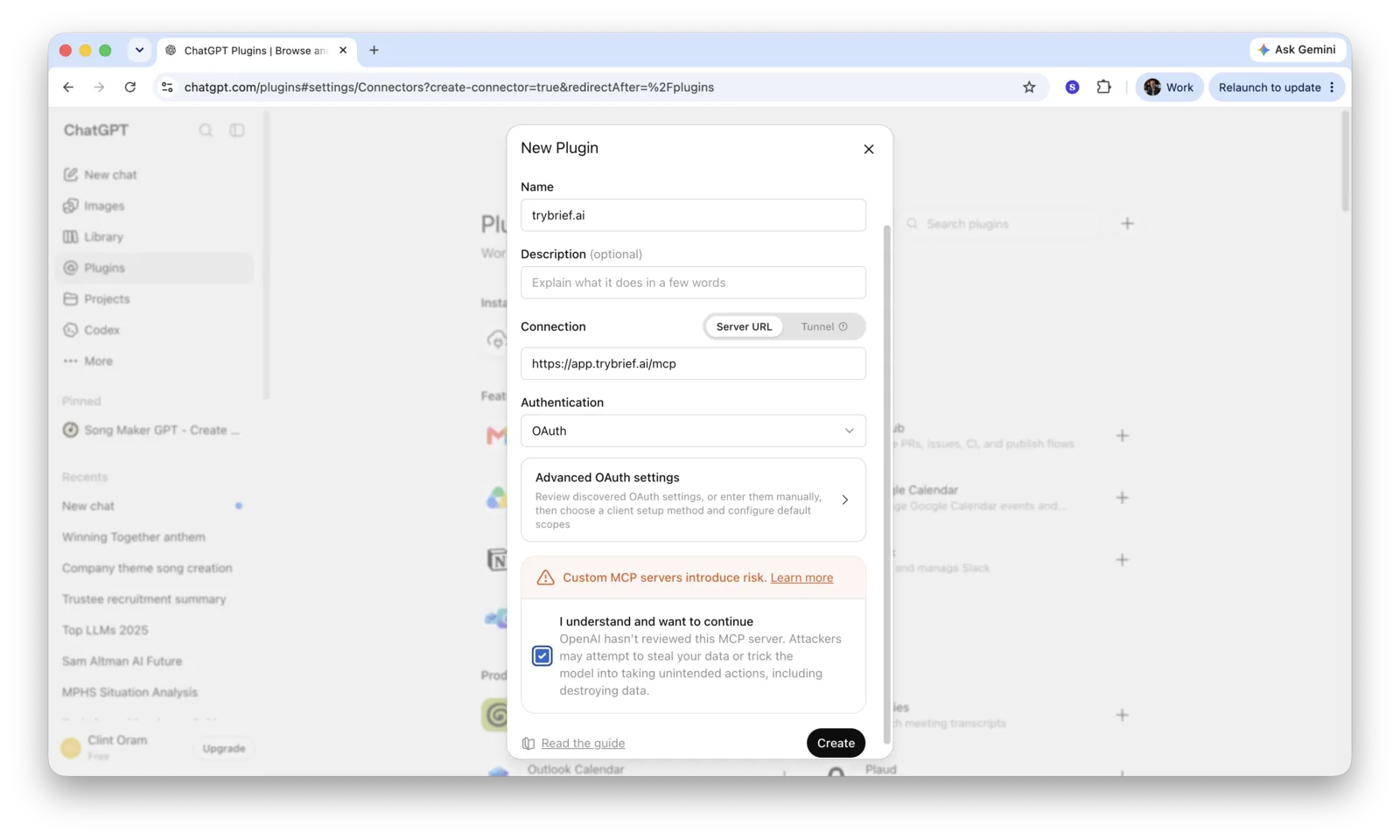View site information icon in address bar

click(x=167, y=87)
